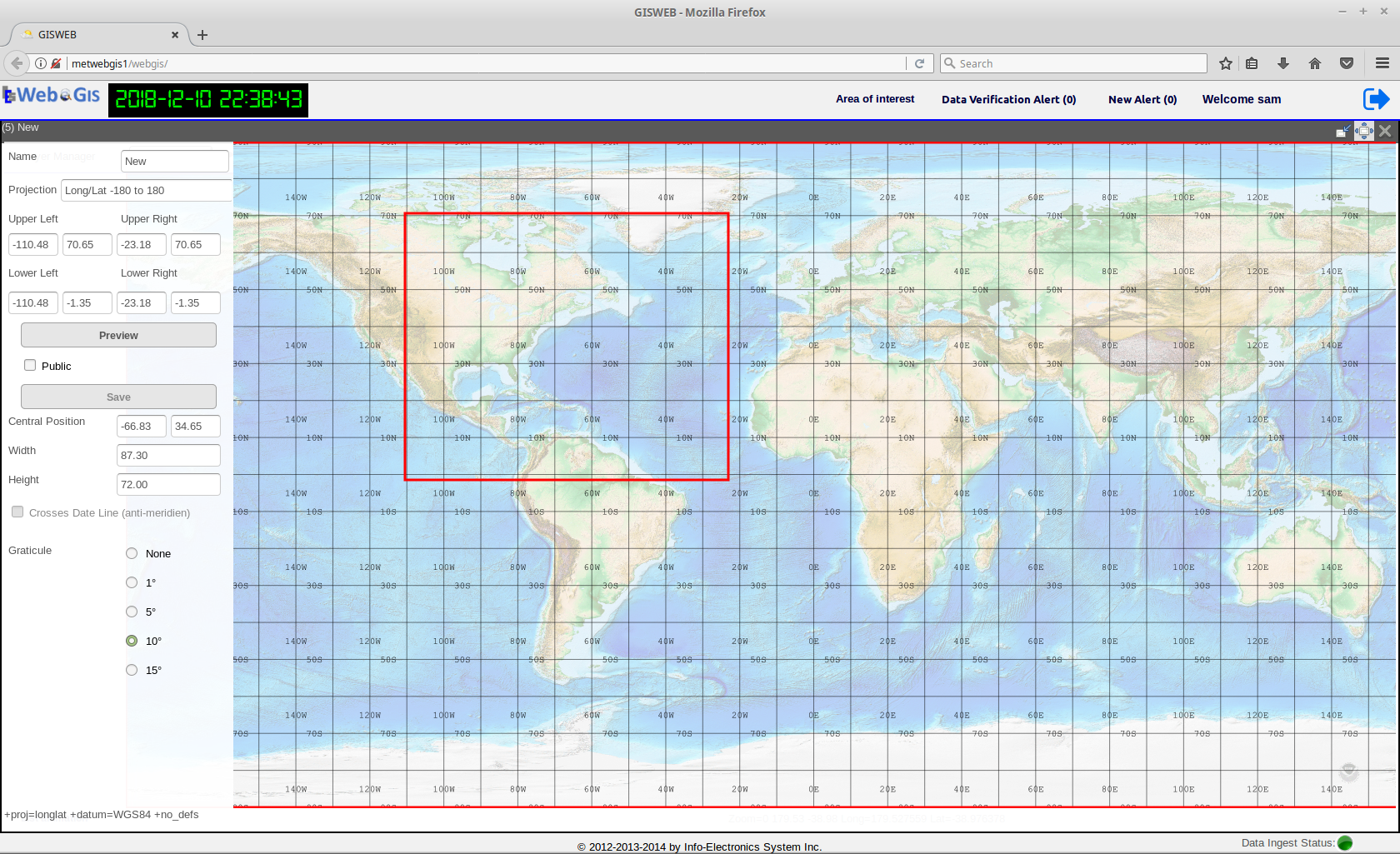This screenshot has height=854, width=1400.
Task: Click Lower Right longitude field -23.18
Action: coord(142,302)
